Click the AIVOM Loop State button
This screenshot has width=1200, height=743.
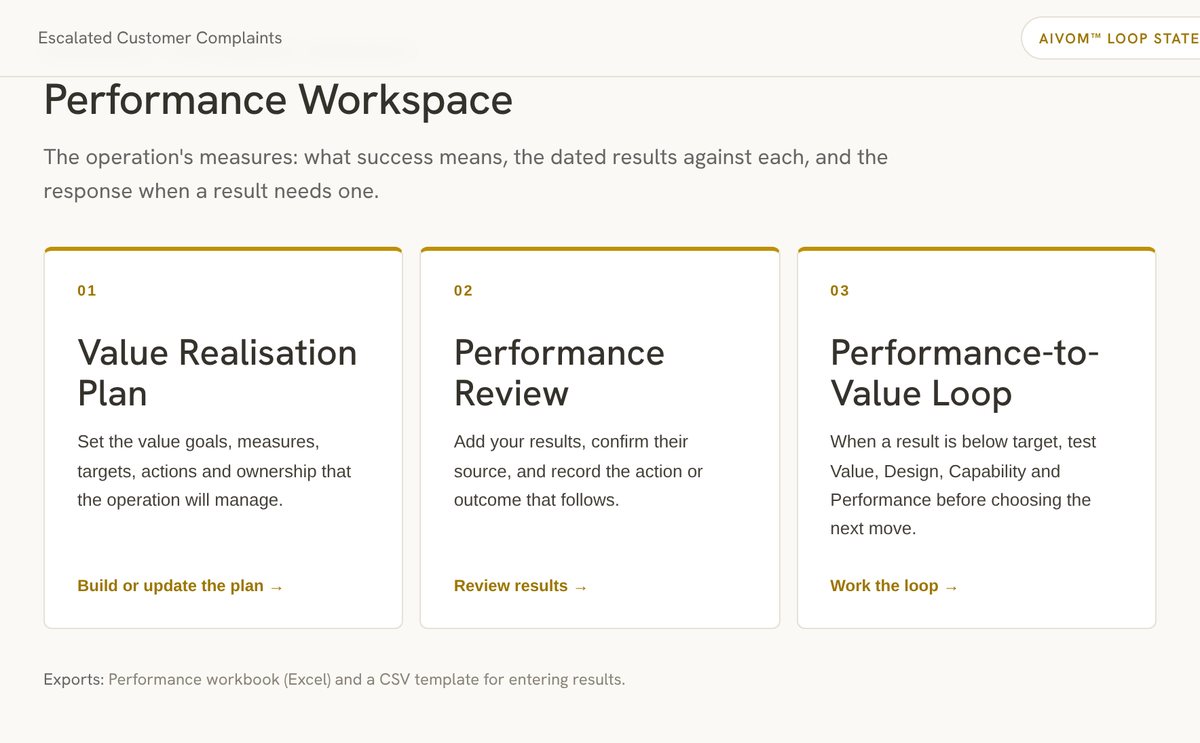[x=1110, y=38]
